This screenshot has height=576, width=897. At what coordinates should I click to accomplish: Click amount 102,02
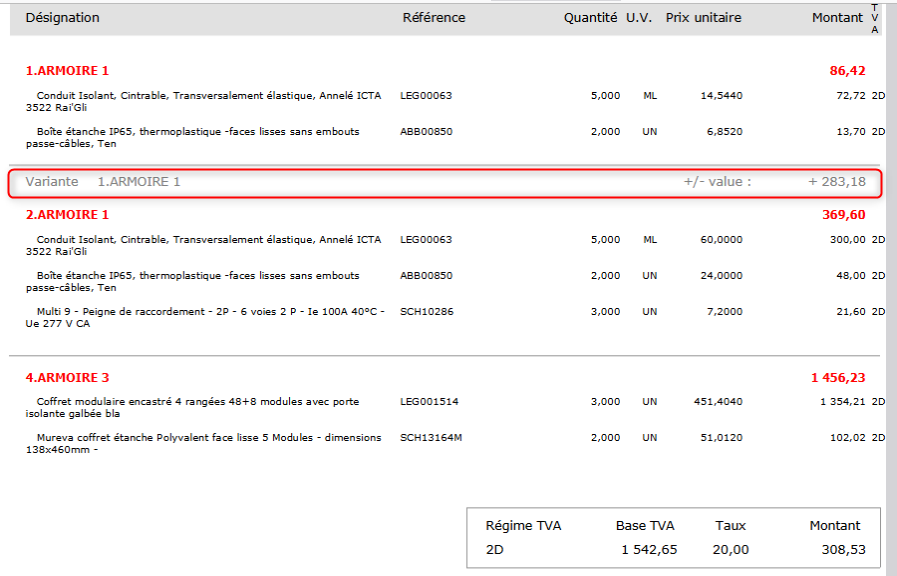tap(848, 438)
